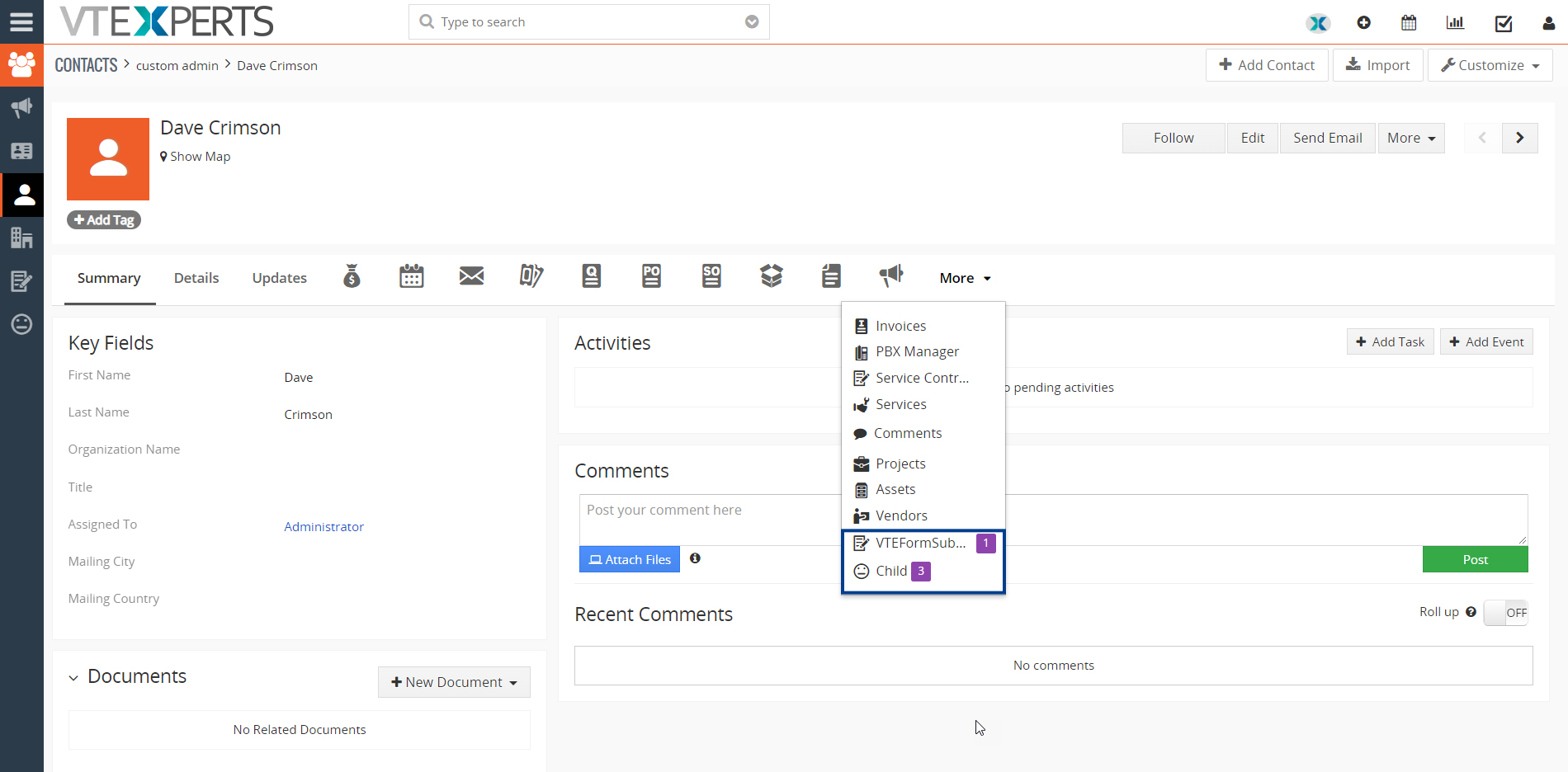1568x772 pixels.
Task: Click the Type to search field
Action: click(x=589, y=22)
